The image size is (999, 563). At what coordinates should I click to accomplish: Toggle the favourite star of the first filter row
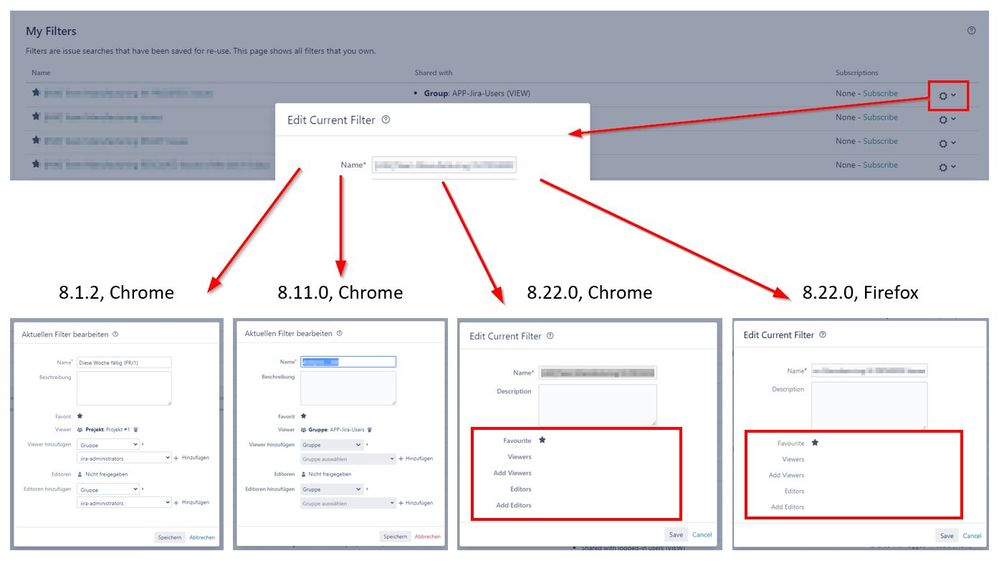(x=36, y=92)
